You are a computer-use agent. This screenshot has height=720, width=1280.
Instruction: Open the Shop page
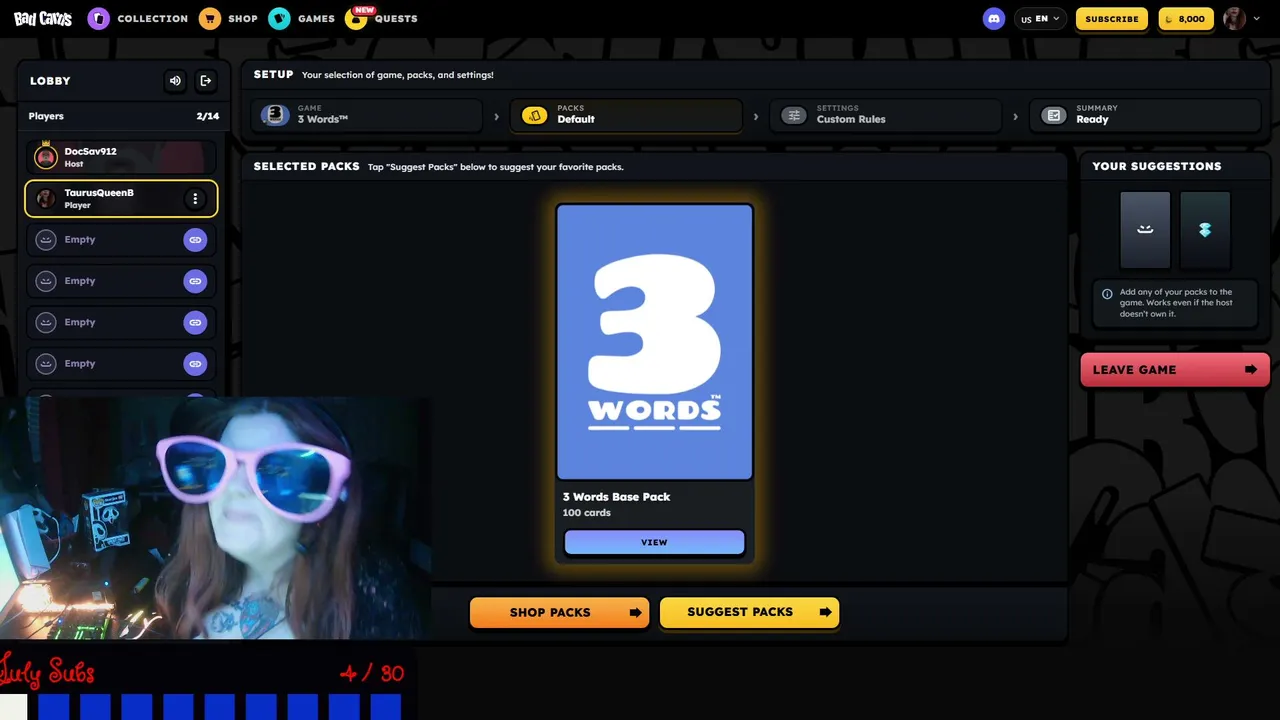[228, 18]
